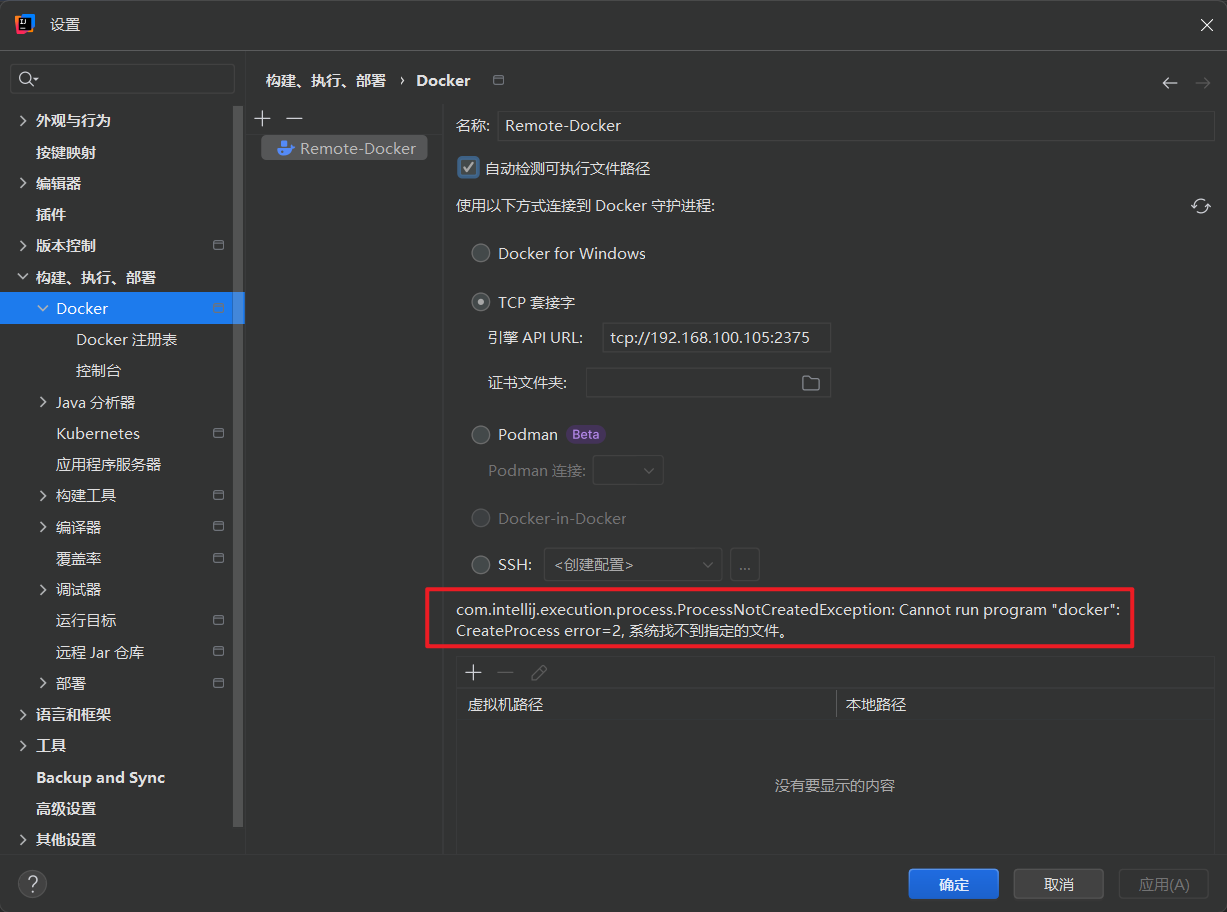Click the project icon next to 覆盖率
This screenshot has height=912, width=1227.
click(x=219, y=558)
